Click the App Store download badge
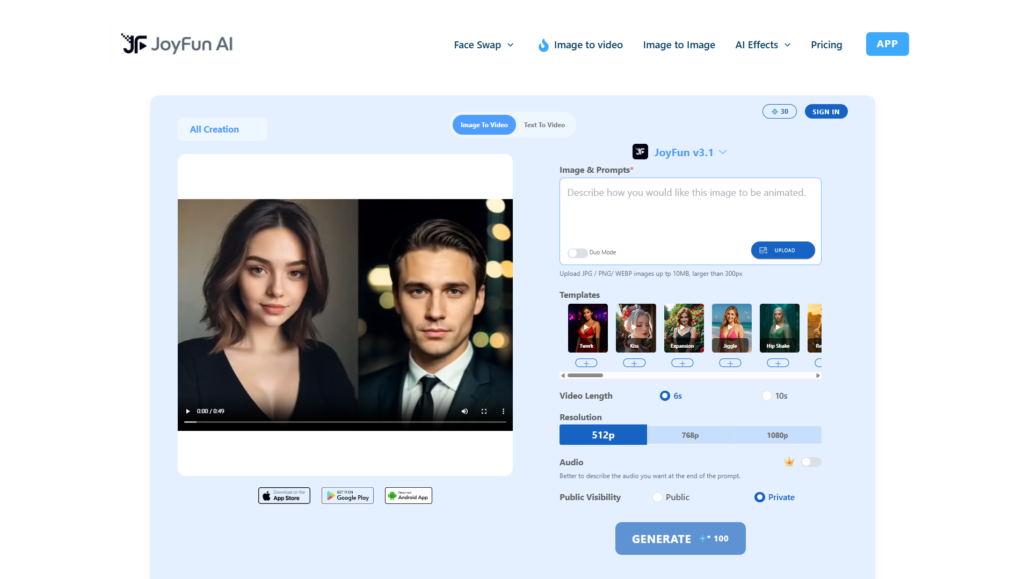This screenshot has height=579, width=1024. [x=284, y=495]
